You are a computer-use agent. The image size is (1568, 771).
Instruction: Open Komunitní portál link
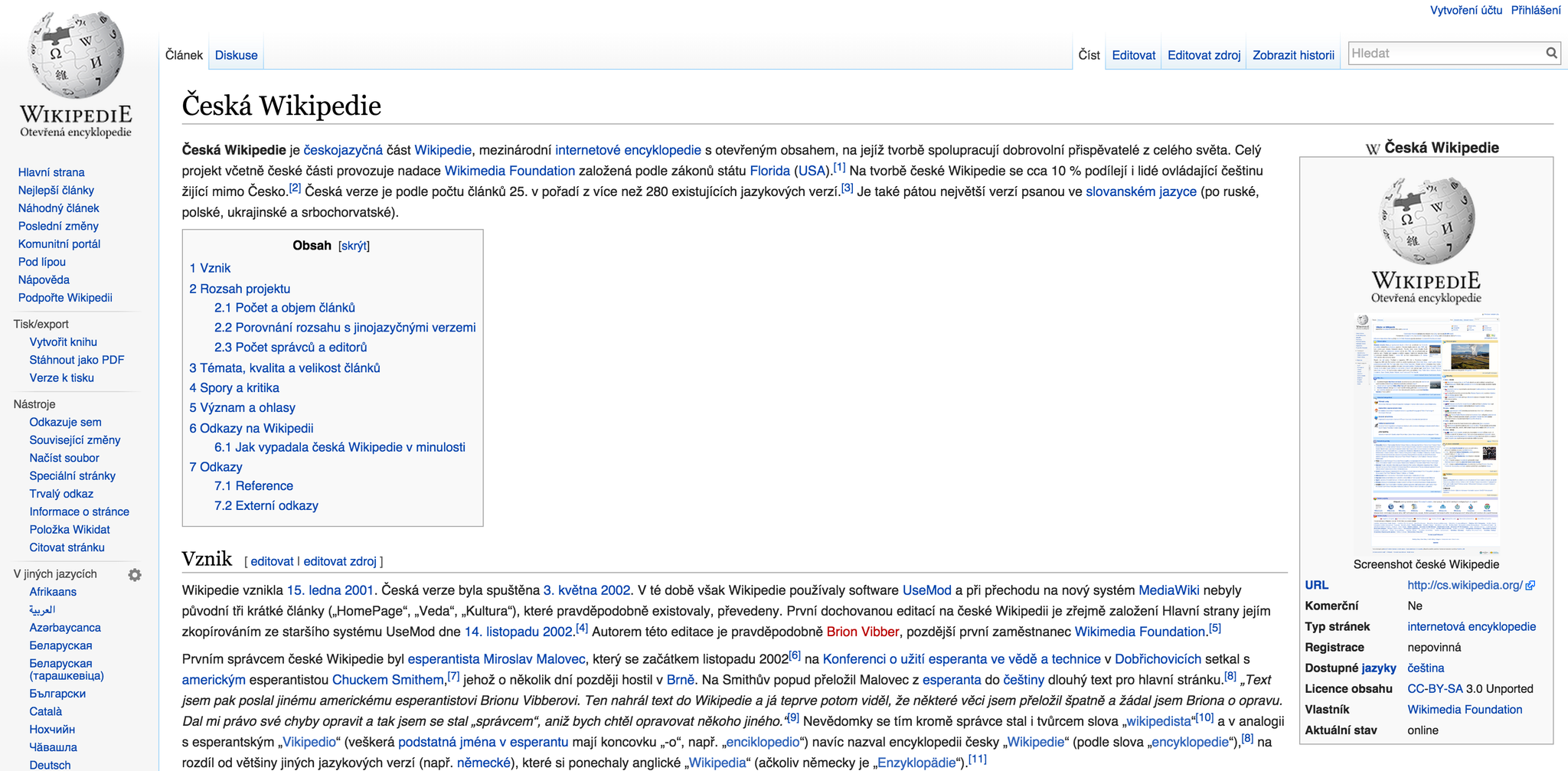click(x=59, y=244)
